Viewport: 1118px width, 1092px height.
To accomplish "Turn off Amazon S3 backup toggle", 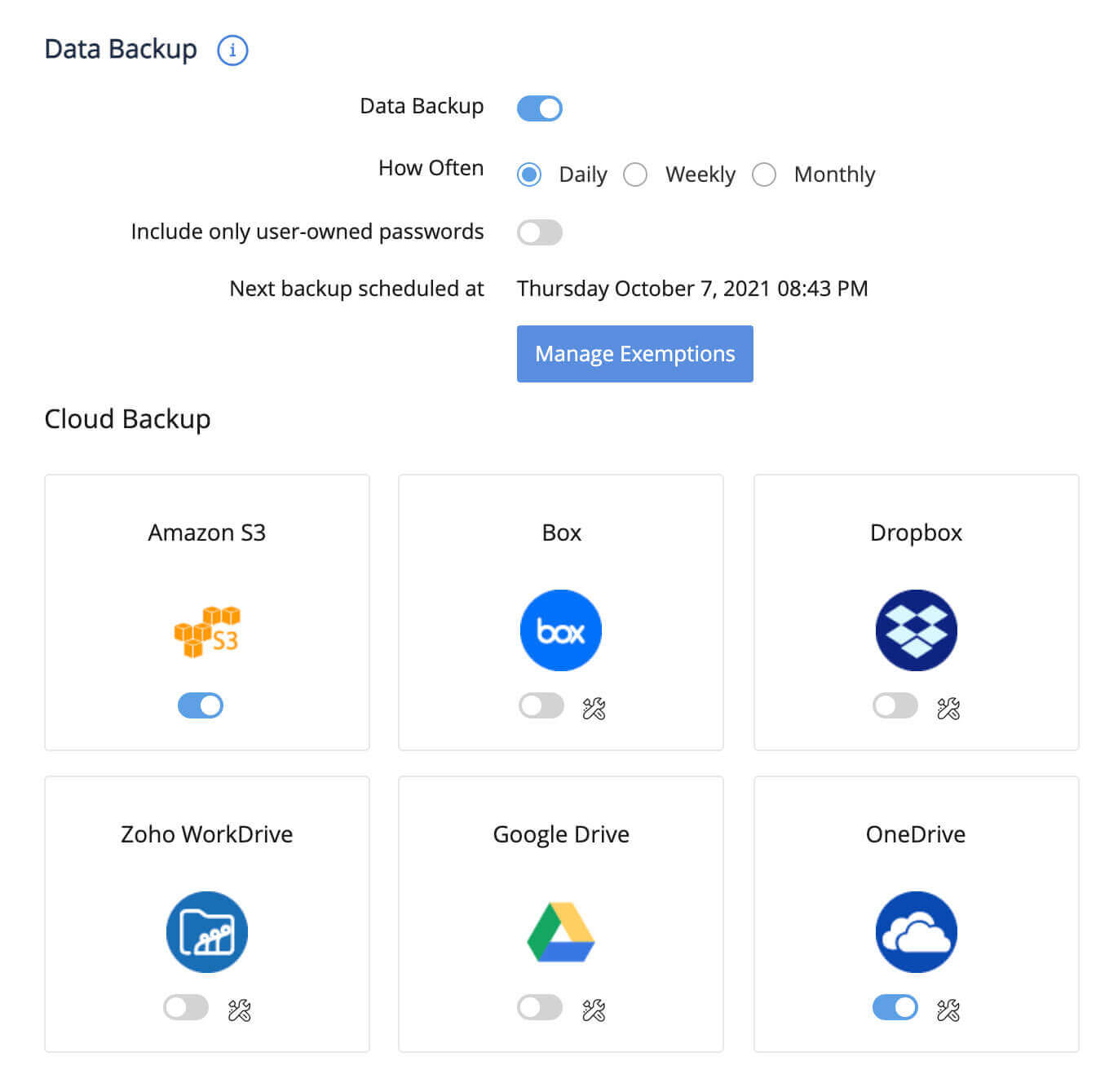I will pyautogui.click(x=200, y=705).
